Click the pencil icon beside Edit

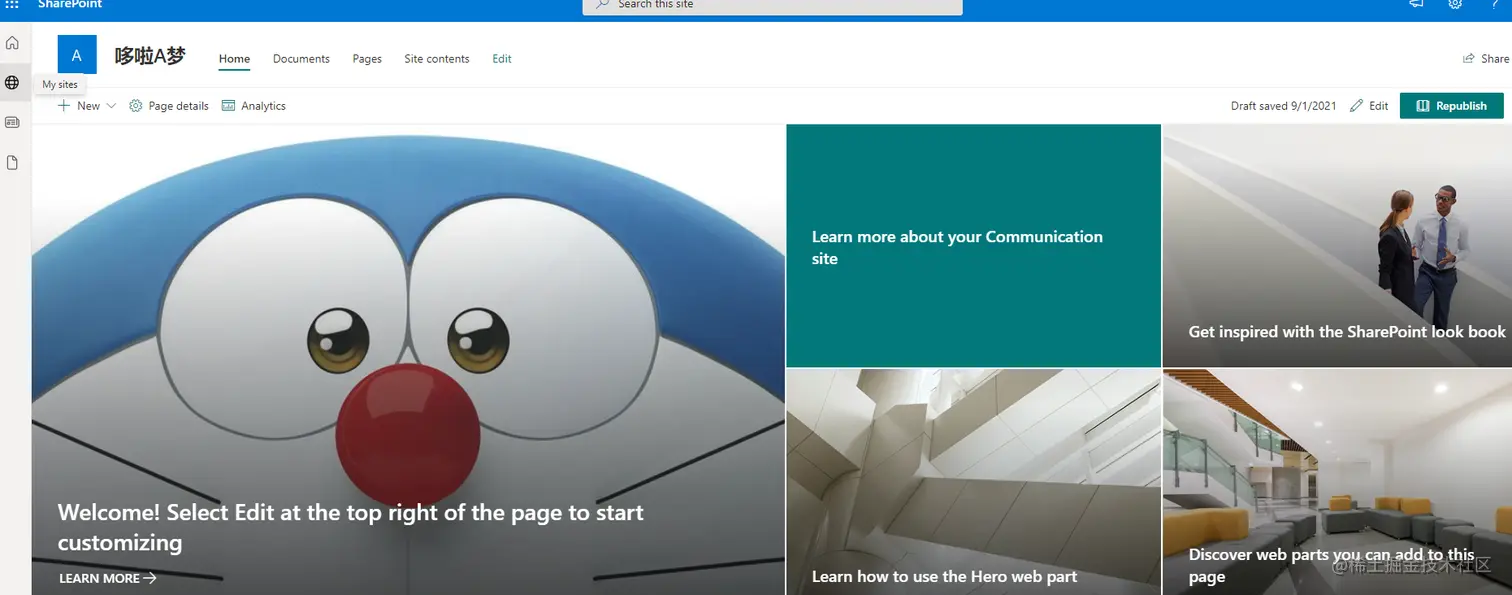[x=1356, y=106]
